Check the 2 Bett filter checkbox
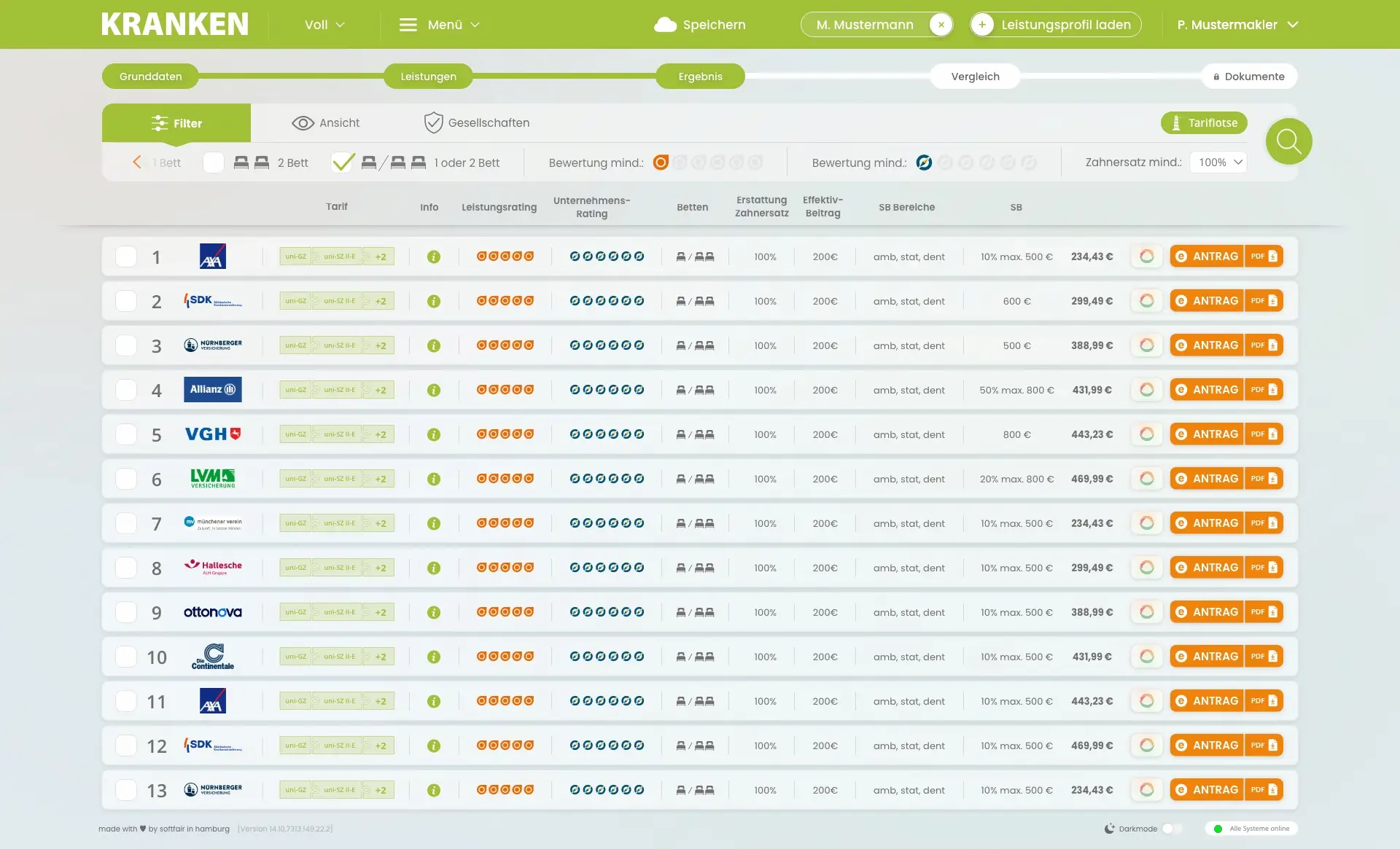Viewport: 1400px width, 849px height. tap(214, 163)
